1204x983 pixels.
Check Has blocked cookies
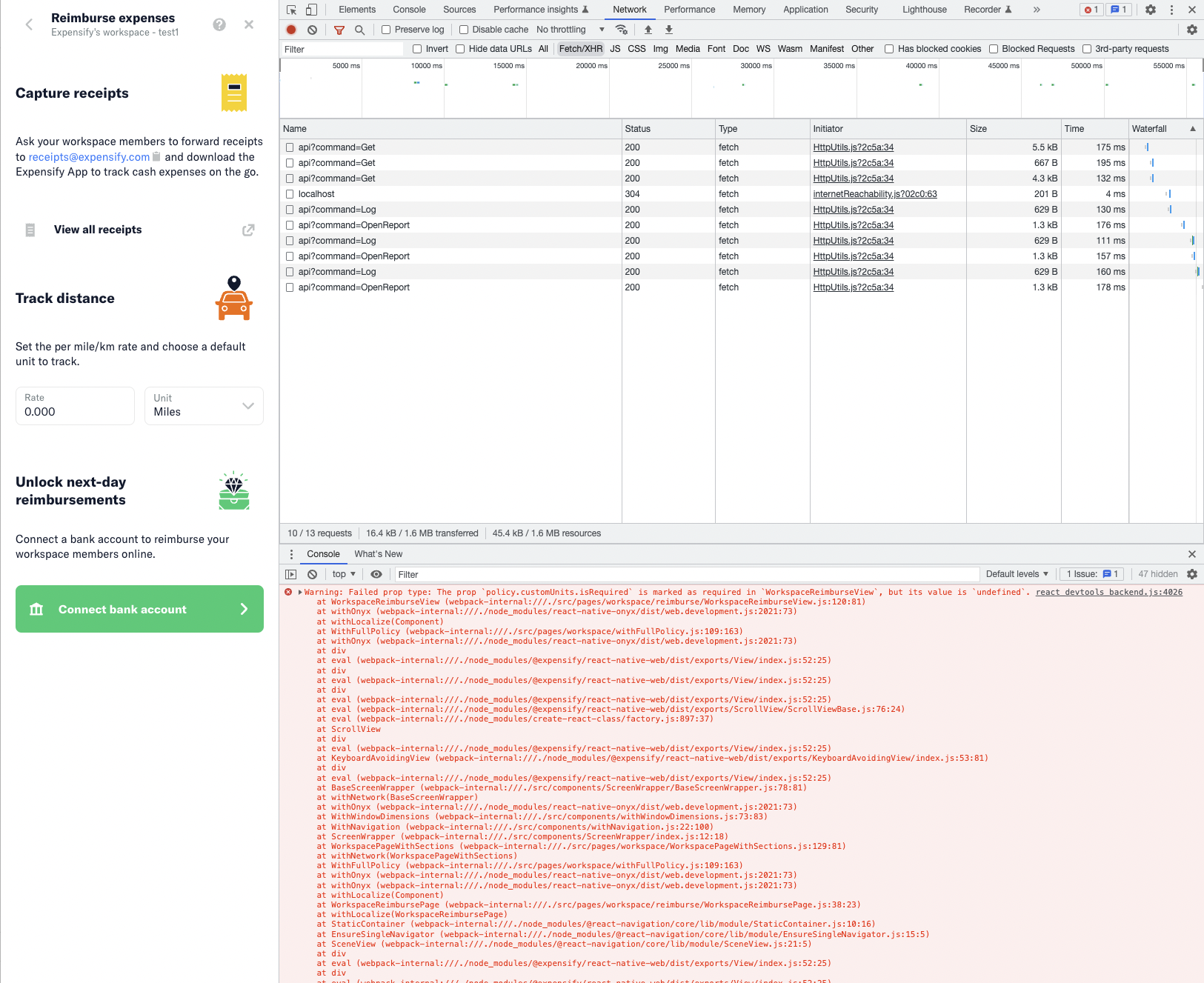tap(889, 49)
